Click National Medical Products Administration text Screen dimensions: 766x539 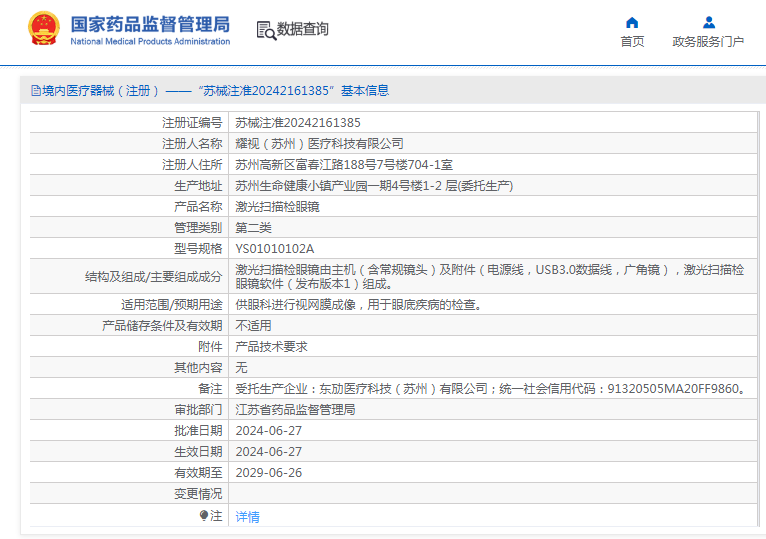(x=150, y=42)
